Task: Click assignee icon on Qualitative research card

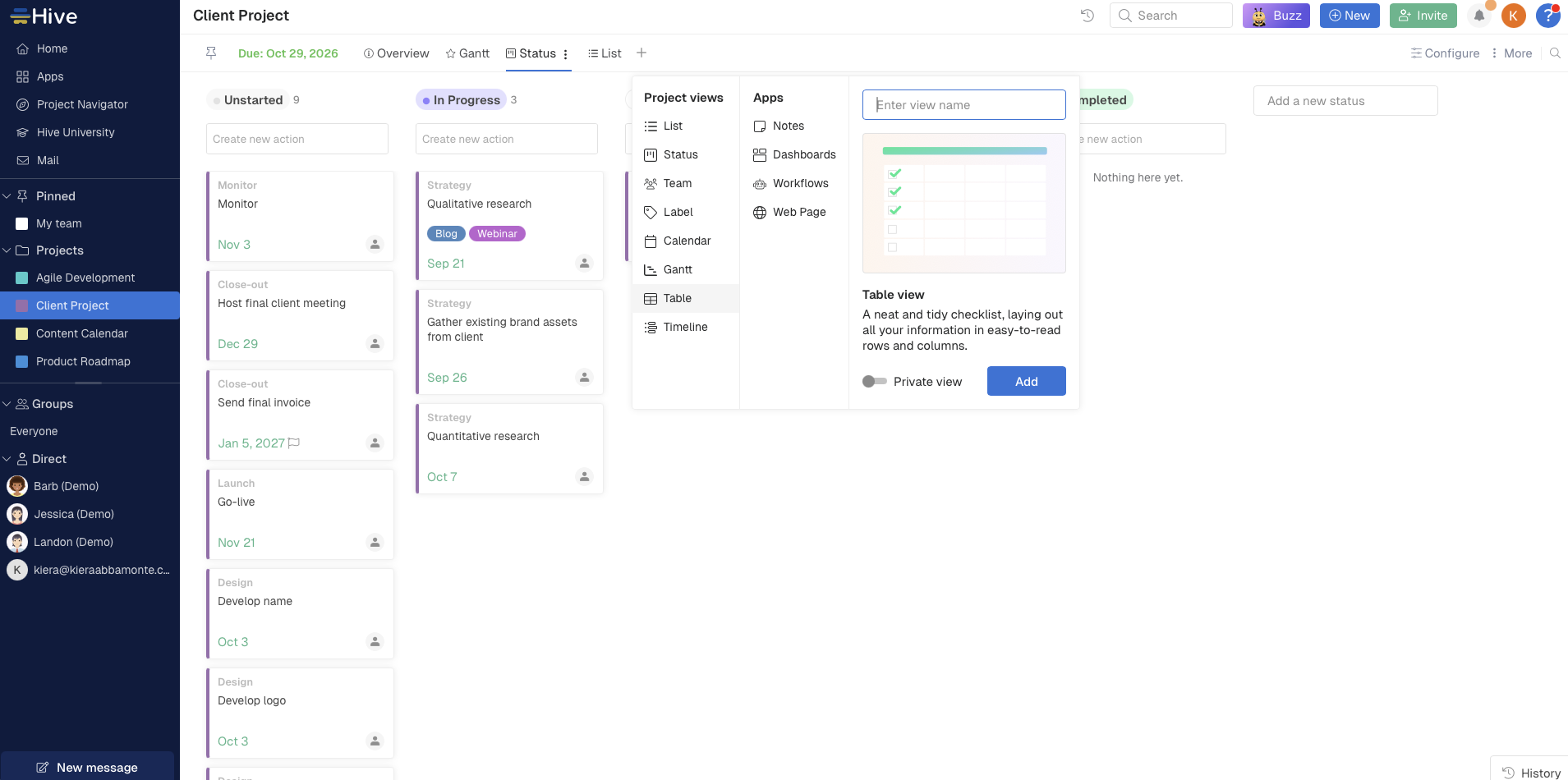Action: click(x=585, y=264)
